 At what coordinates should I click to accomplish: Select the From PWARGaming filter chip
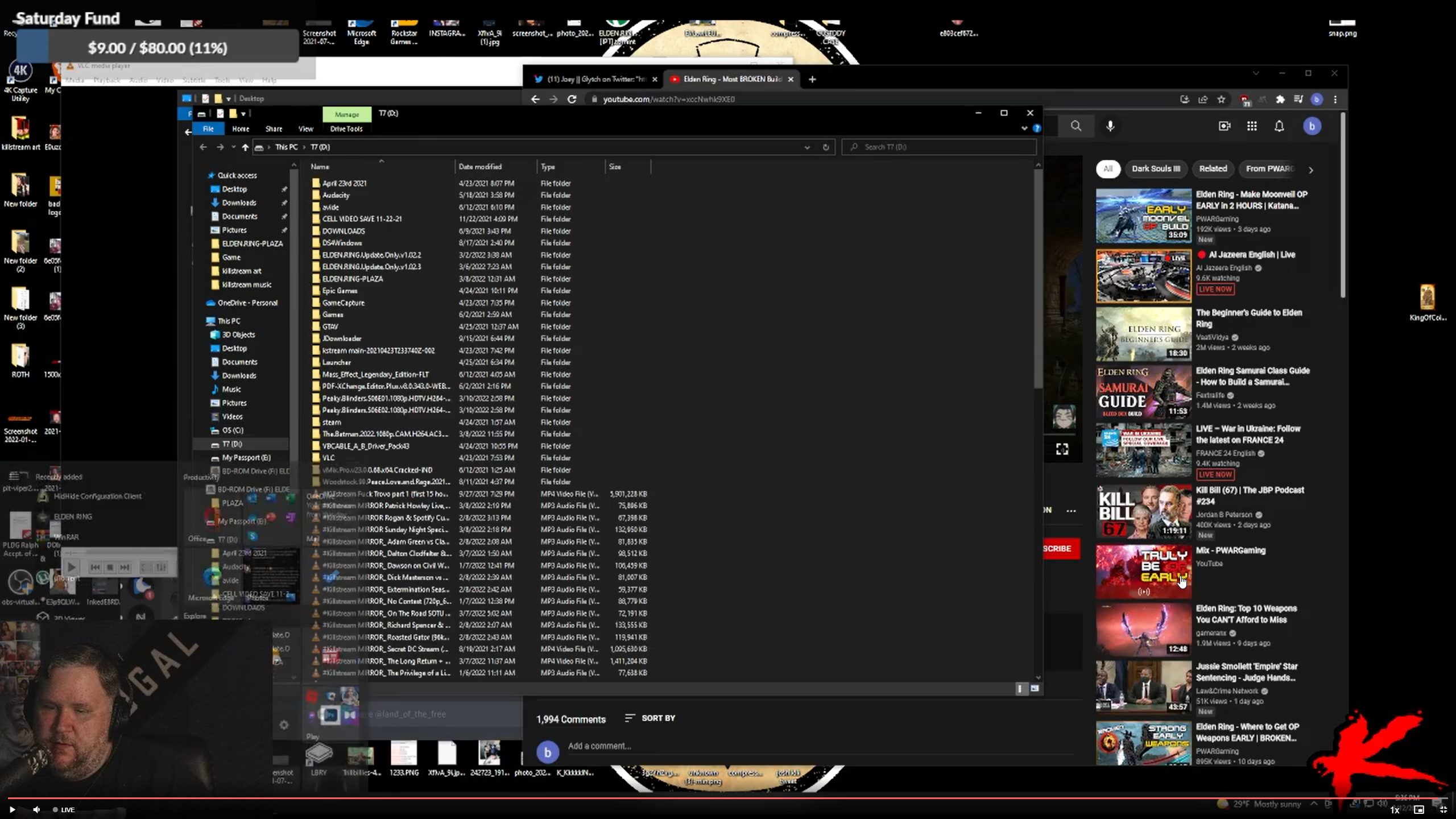[1269, 168]
